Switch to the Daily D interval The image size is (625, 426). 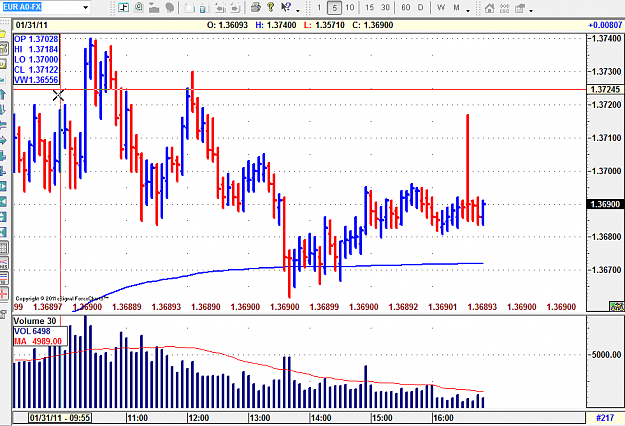420,8
